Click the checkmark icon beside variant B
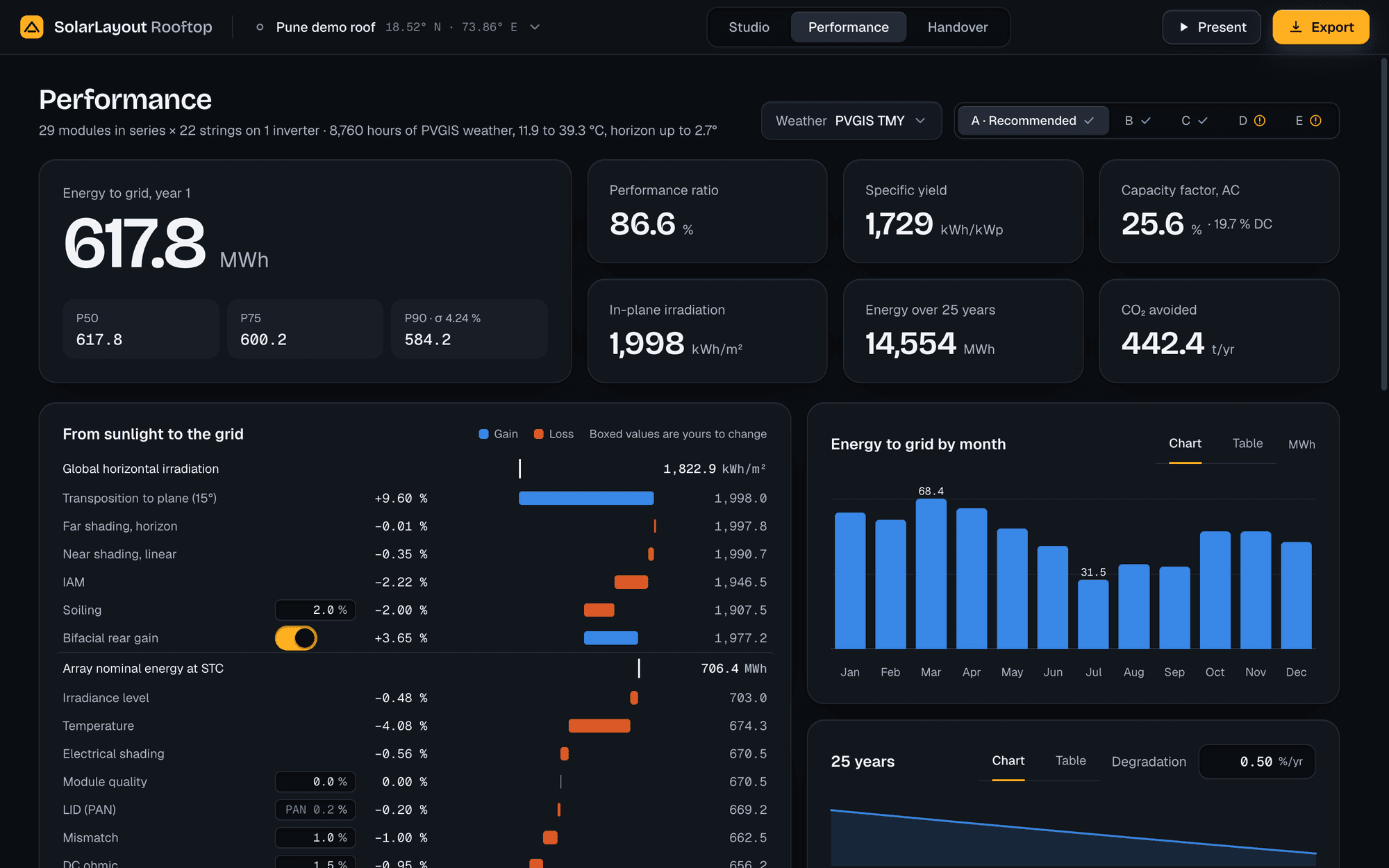 [1146, 121]
